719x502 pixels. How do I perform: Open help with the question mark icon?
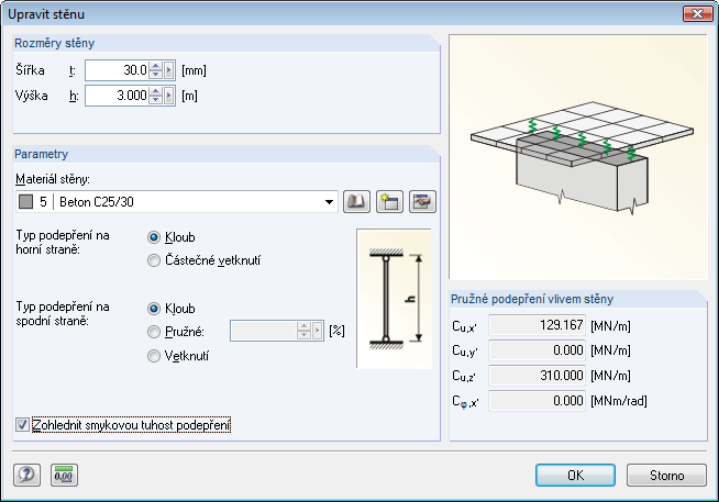tap(25, 474)
